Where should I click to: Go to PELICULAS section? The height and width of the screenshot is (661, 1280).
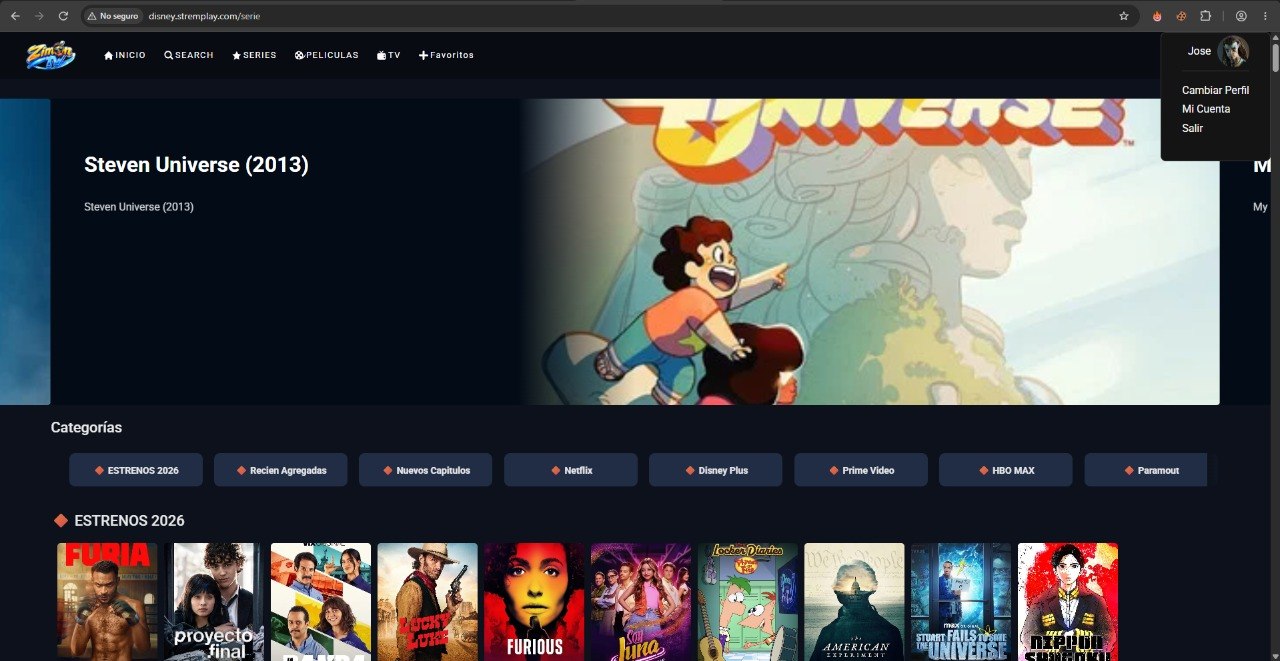(326, 55)
